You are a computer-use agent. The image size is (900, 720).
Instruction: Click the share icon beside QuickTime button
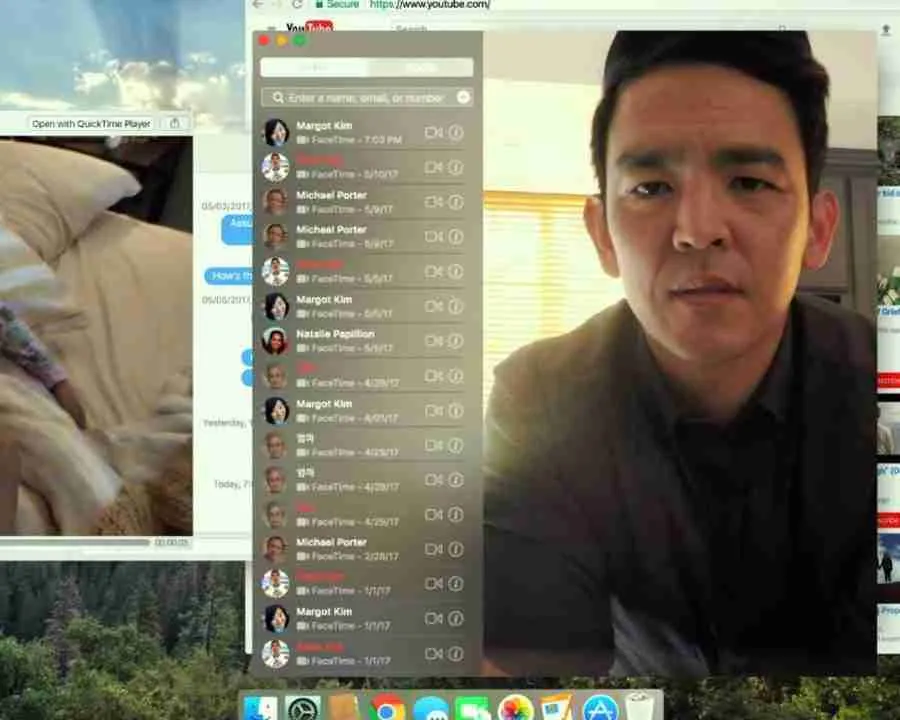[x=174, y=123]
